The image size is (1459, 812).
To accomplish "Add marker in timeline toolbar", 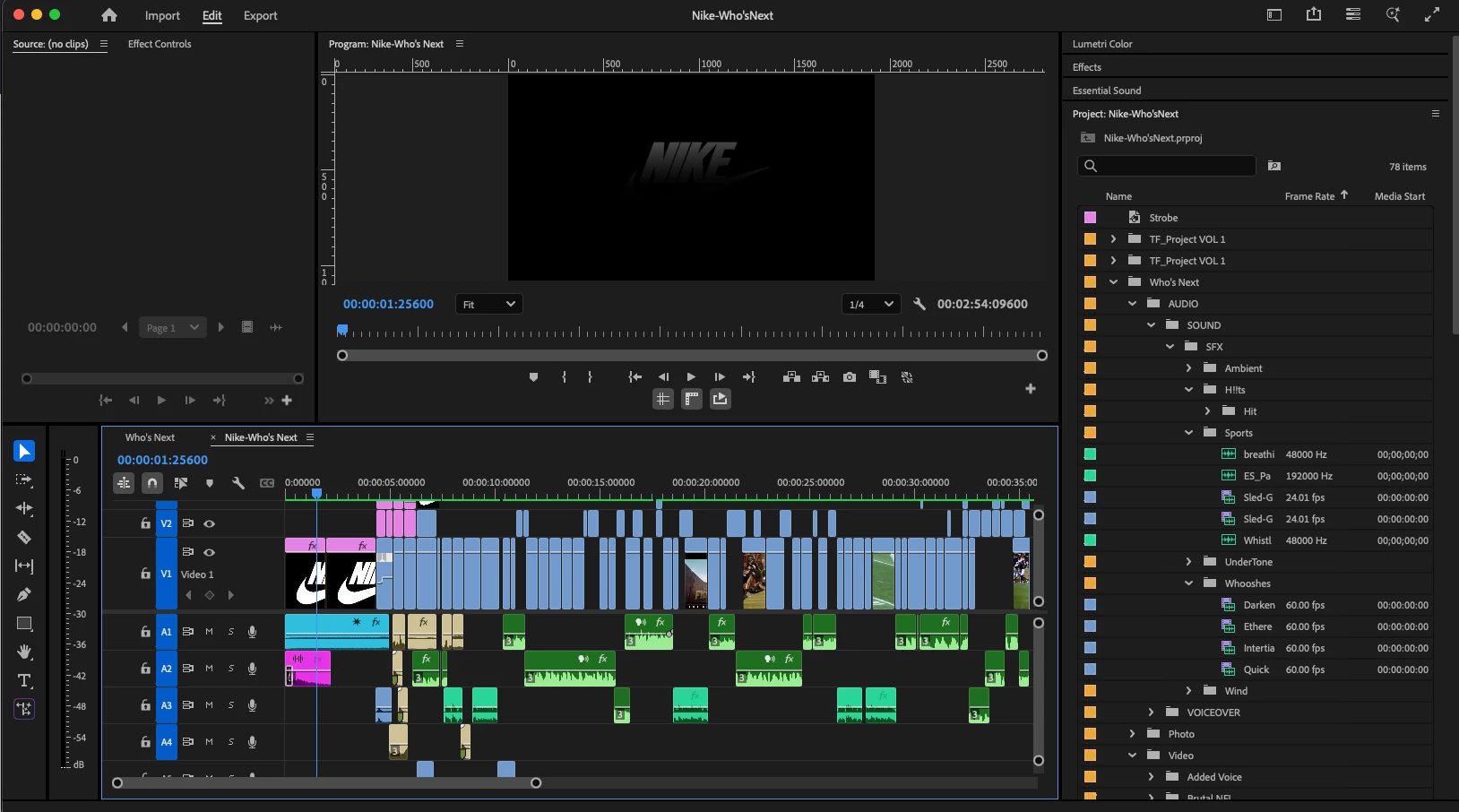I will pyautogui.click(x=210, y=483).
